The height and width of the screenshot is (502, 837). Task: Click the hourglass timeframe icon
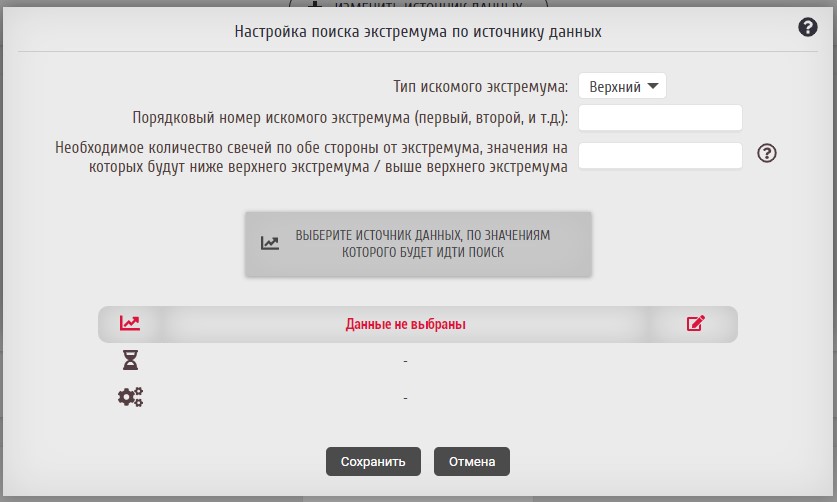(x=130, y=360)
